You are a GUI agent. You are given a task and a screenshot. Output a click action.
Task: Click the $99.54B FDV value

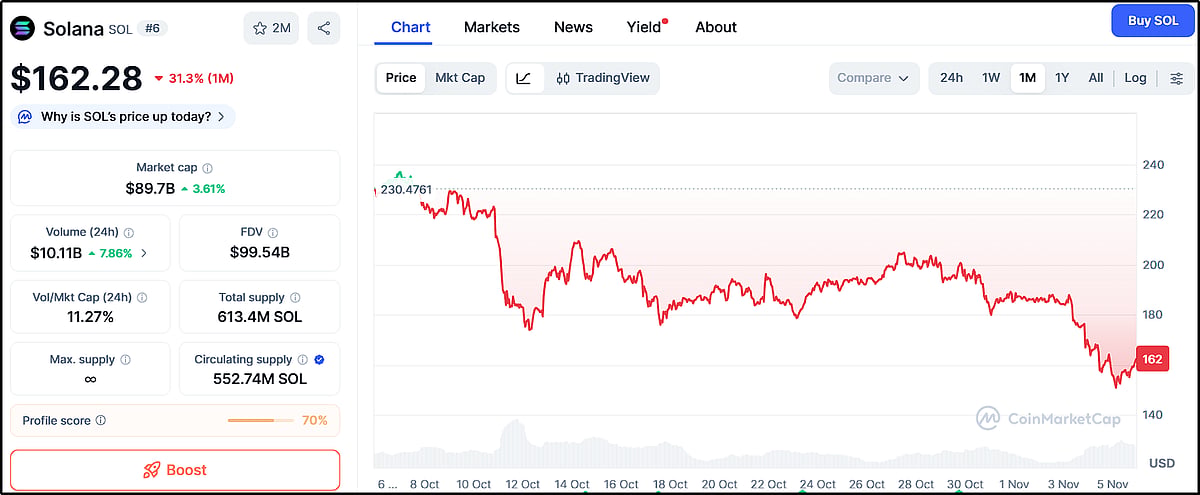tap(259, 253)
